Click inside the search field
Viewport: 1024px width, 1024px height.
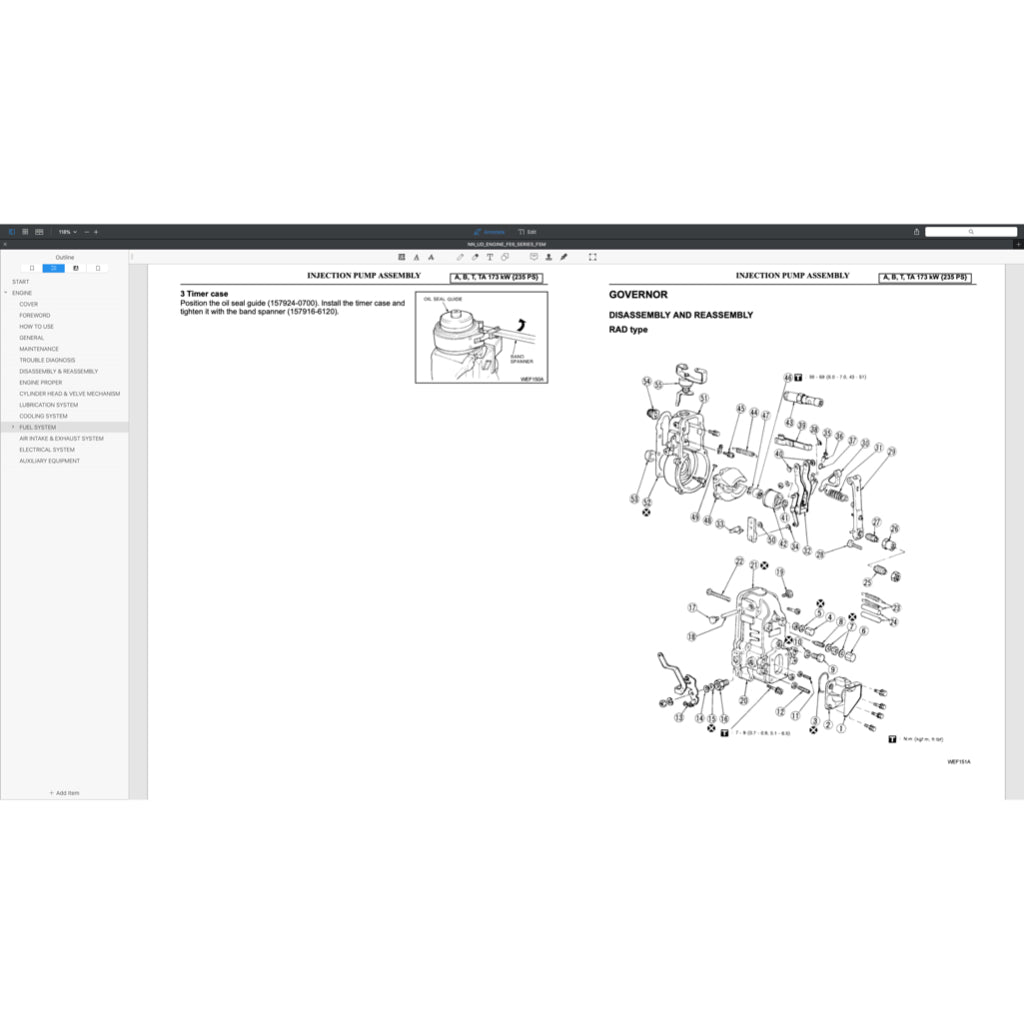[x=972, y=231]
